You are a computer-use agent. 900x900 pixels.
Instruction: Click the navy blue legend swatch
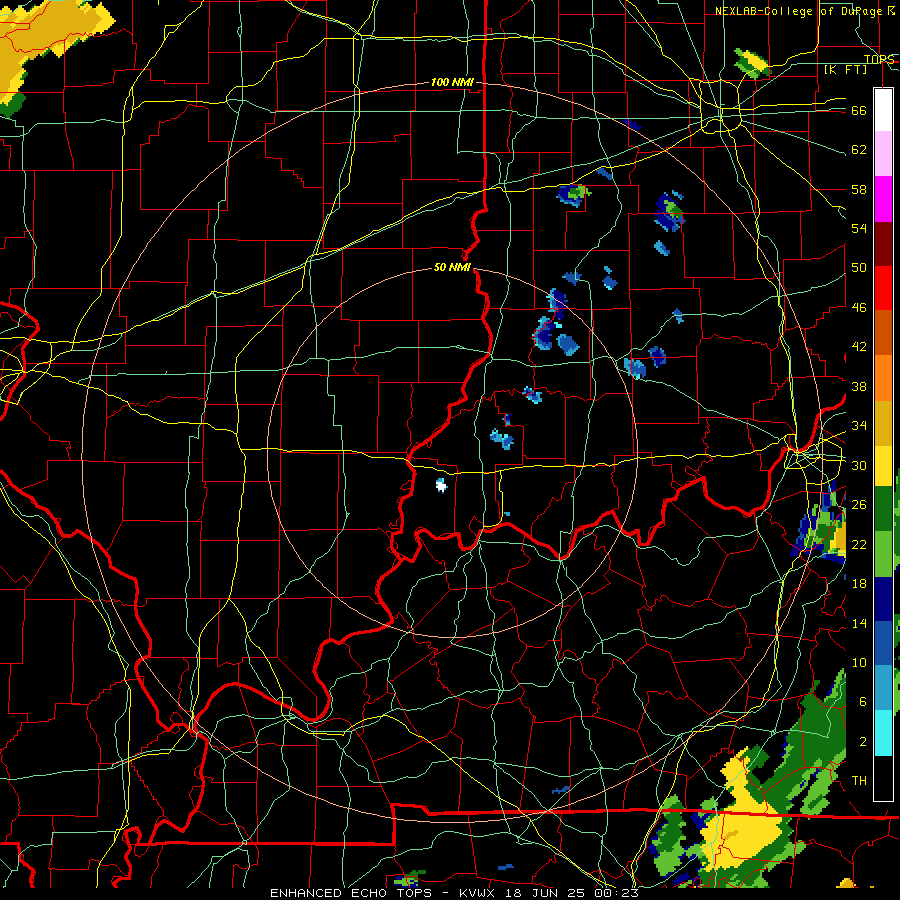883,599
